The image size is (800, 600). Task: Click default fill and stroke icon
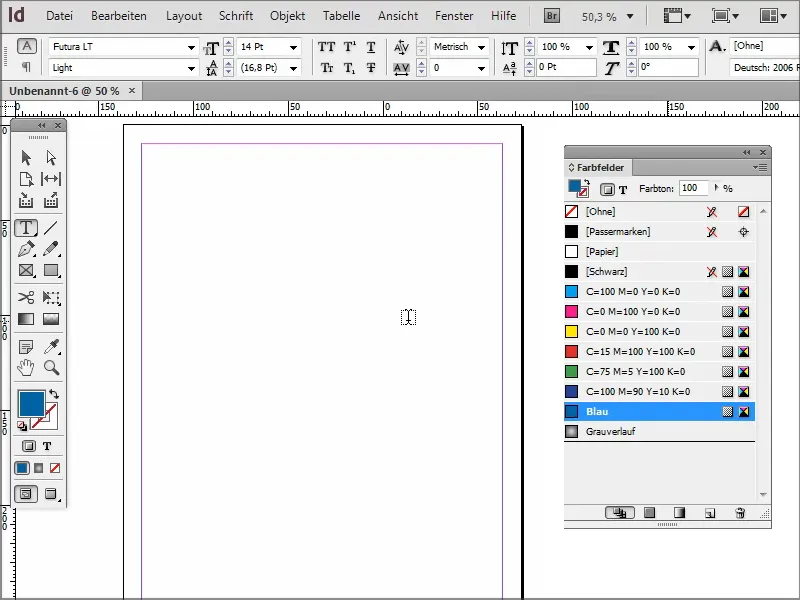22,426
